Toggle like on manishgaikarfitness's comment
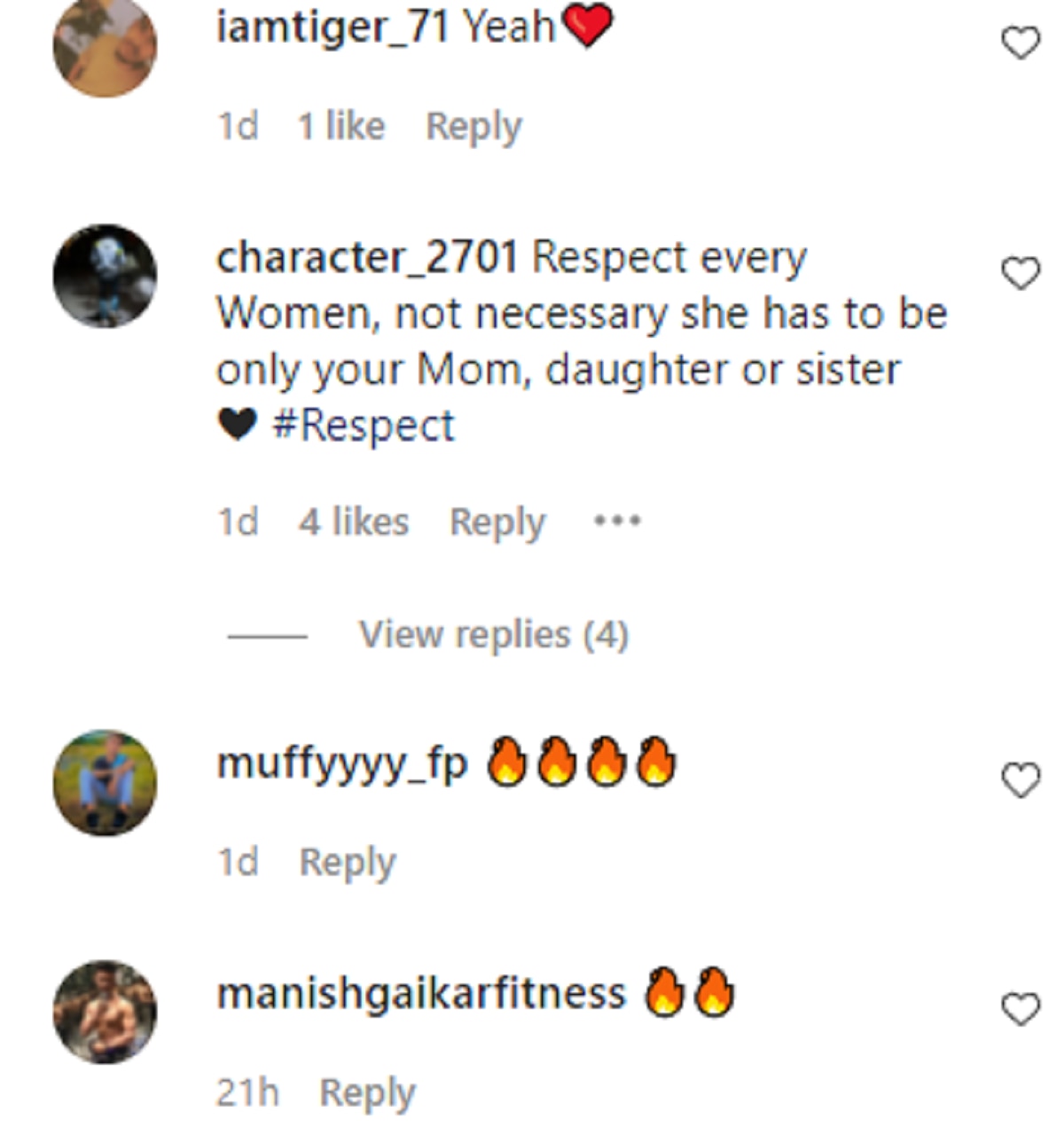 pyautogui.click(x=1020, y=1009)
